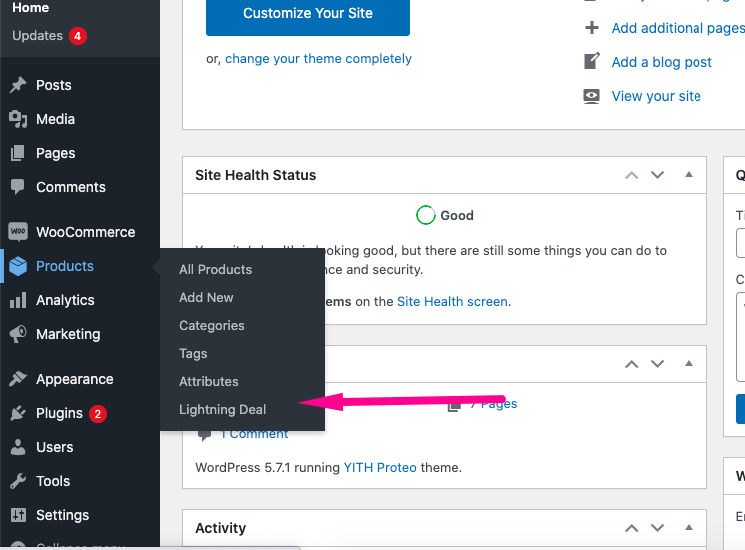The height and width of the screenshot is (550, 745).
Task: Select All Products in the submenu
Action: (x=215, y=269)
